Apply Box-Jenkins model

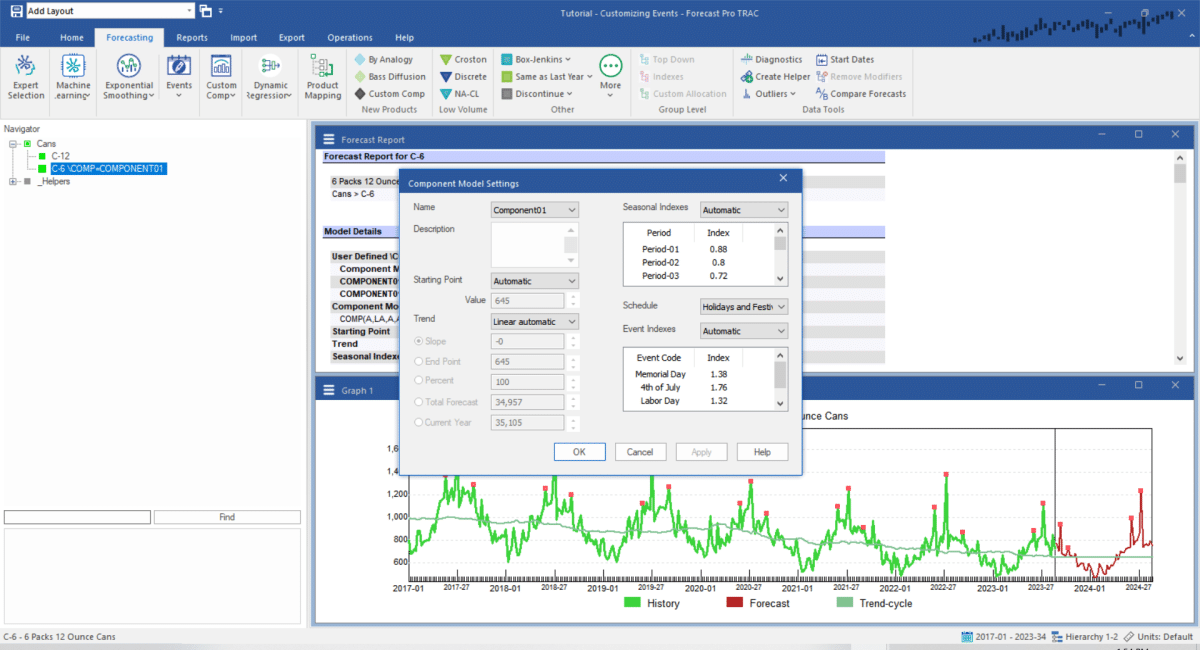coord(537,59)
